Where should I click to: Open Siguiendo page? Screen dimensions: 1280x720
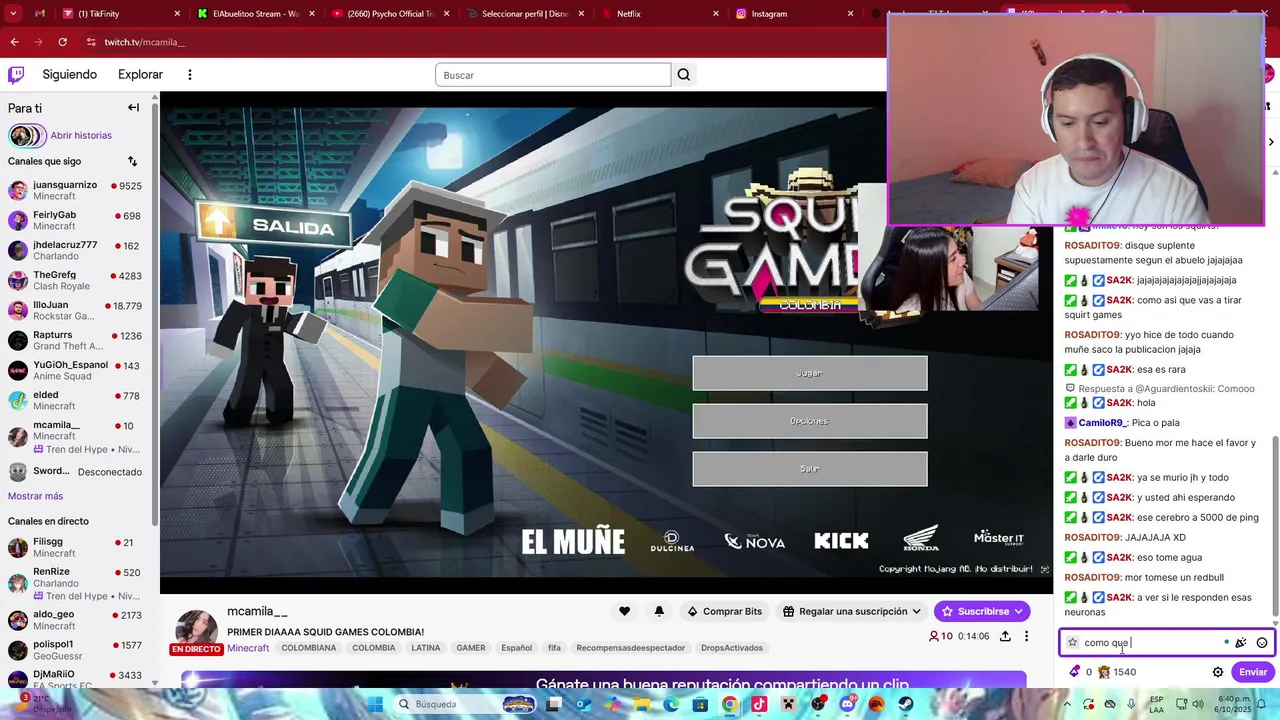point(69,74)
